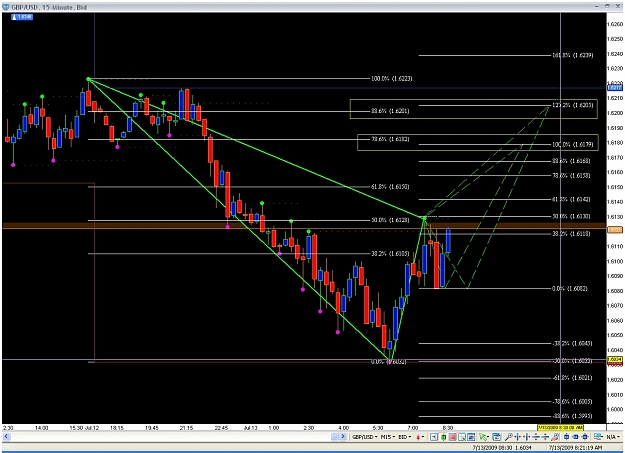Image resolution: width=625 pixels, height=453 pixels.
Task: Click the third blue square alignment icon
Action: (585, 437)
